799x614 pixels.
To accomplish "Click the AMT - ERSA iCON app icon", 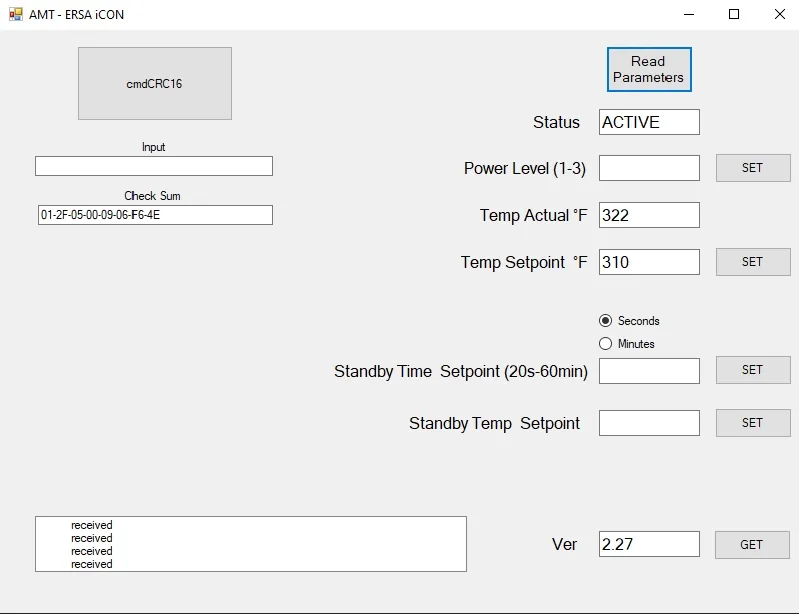I will point(16,14).
